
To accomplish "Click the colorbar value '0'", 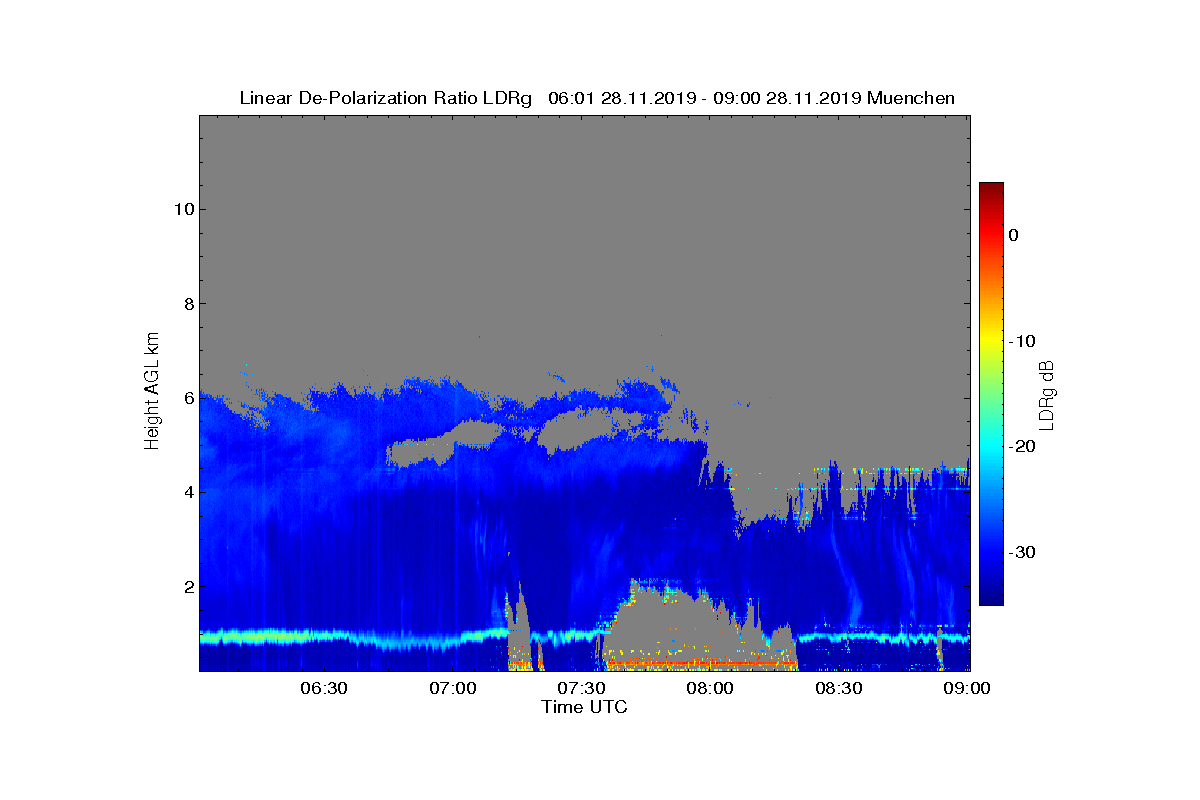I will [1014, 235].
